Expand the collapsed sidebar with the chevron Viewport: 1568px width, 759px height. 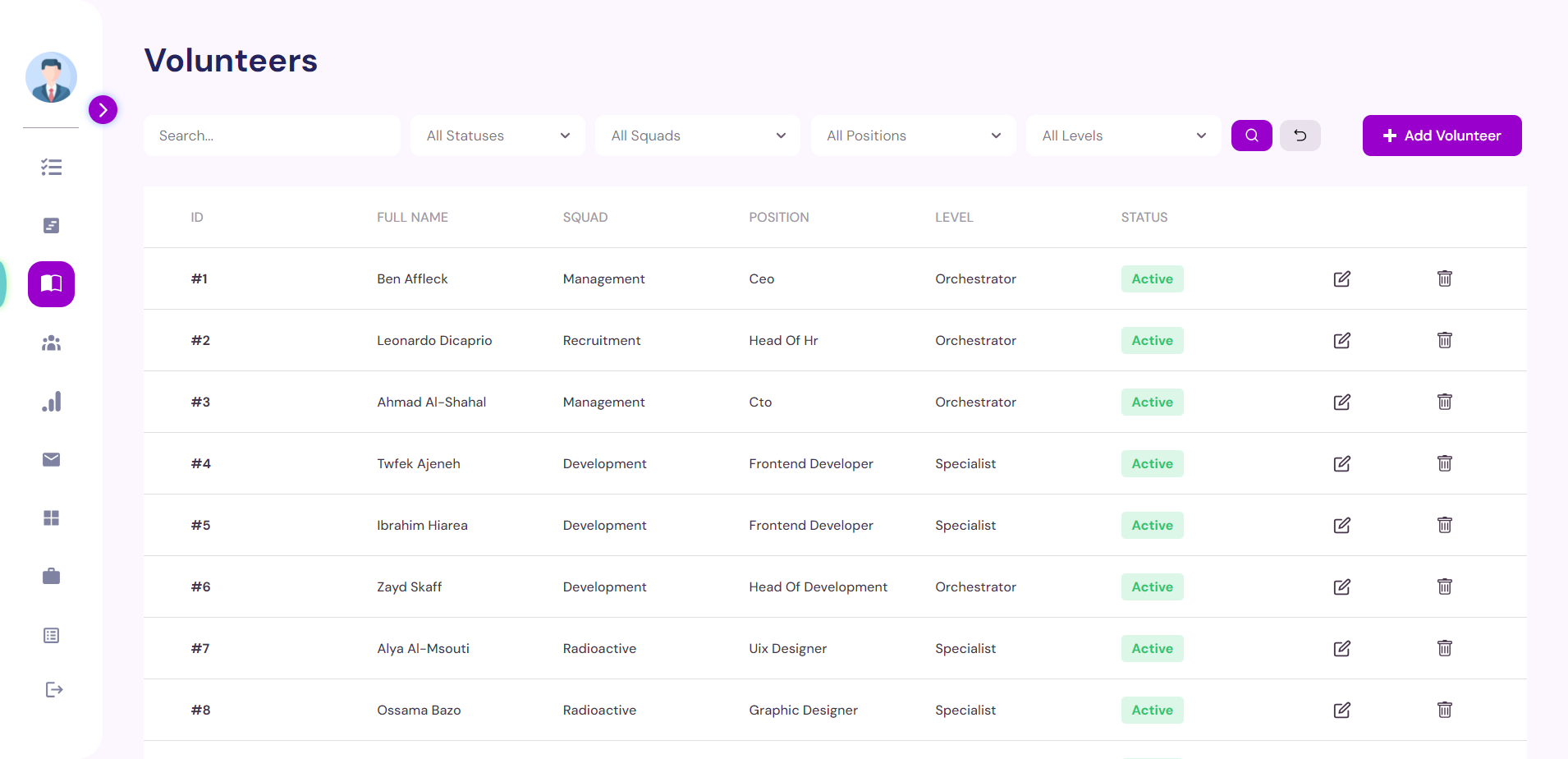coord(103,108)
